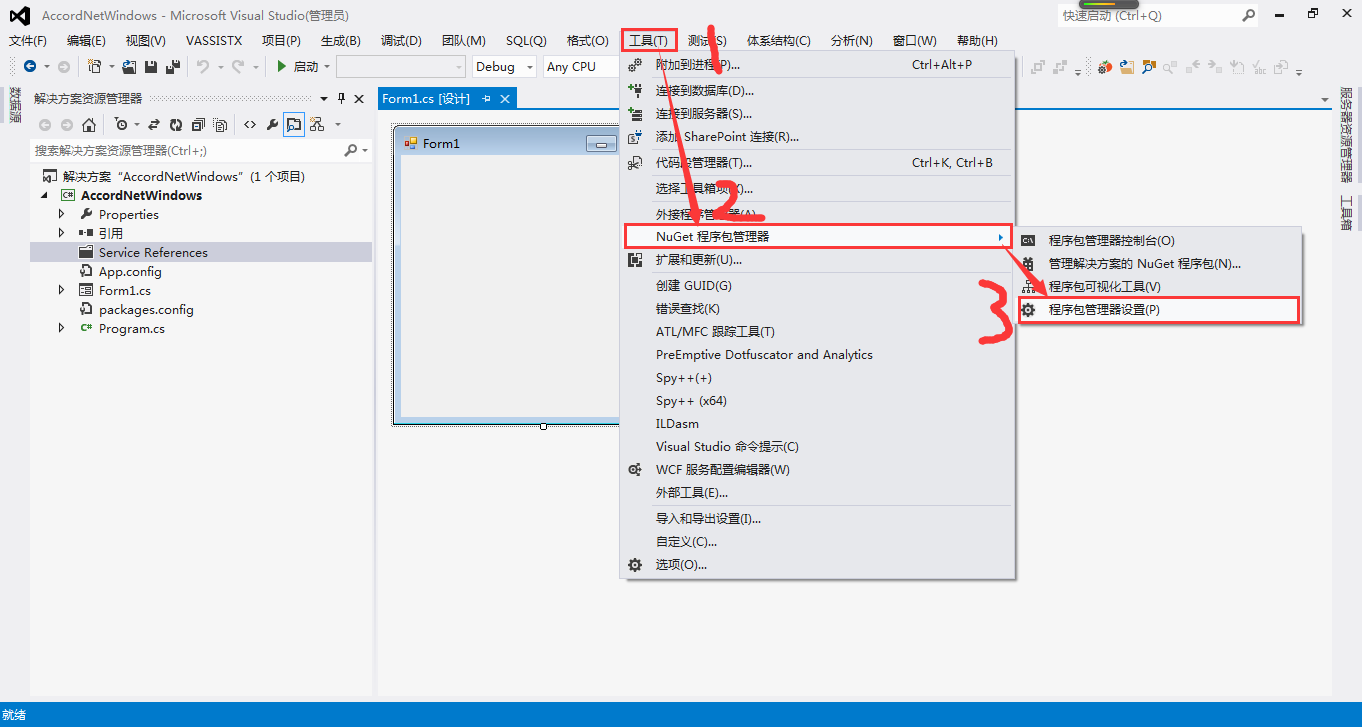Open the New Project icon dropdown arrow

point(111,67)
